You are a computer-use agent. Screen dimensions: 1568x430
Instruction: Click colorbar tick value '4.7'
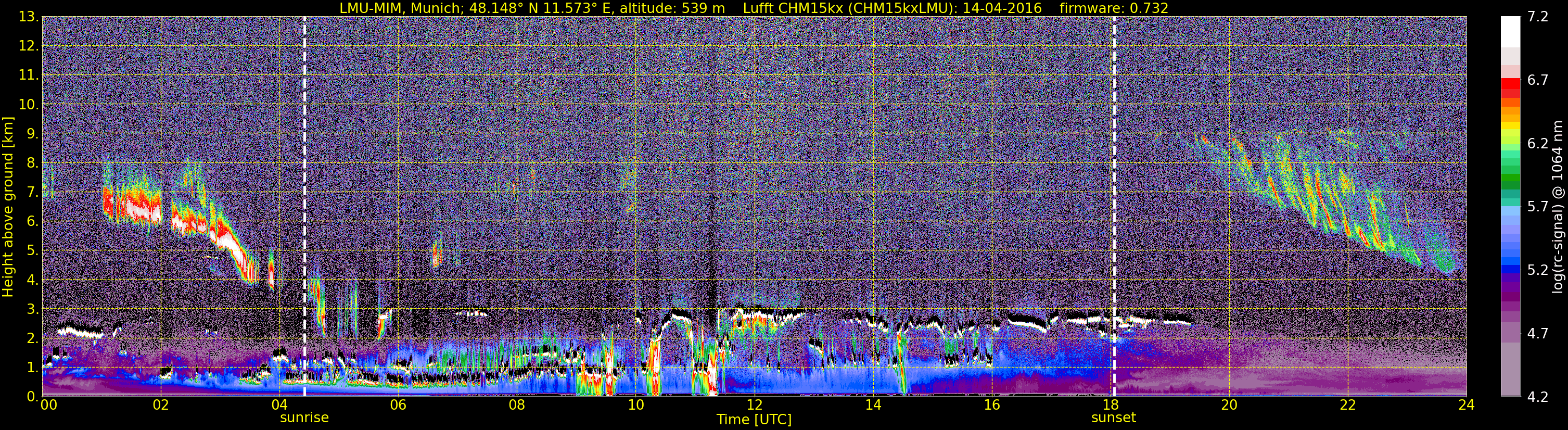(1538, 334)
